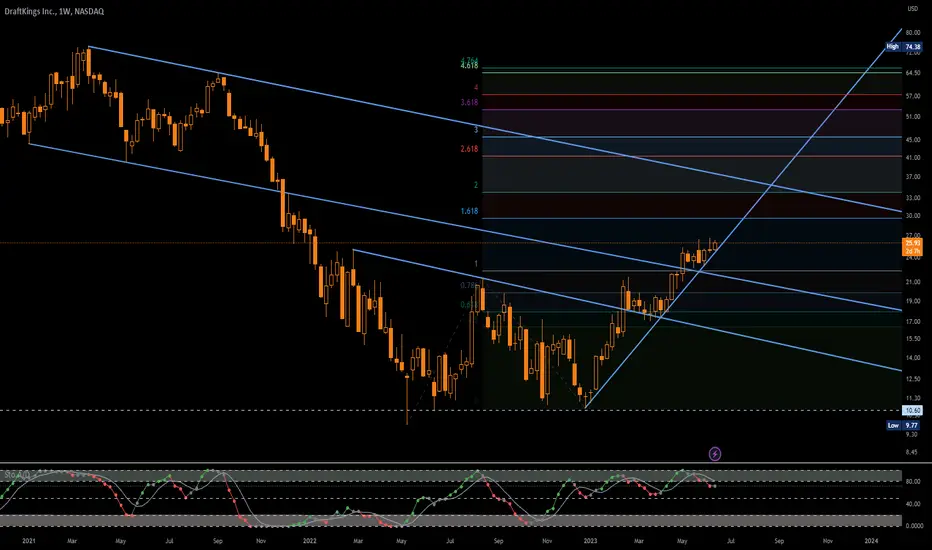932x550 pixels.
Task: Click the Sto indicator legend label
Action: coord(17,474)
